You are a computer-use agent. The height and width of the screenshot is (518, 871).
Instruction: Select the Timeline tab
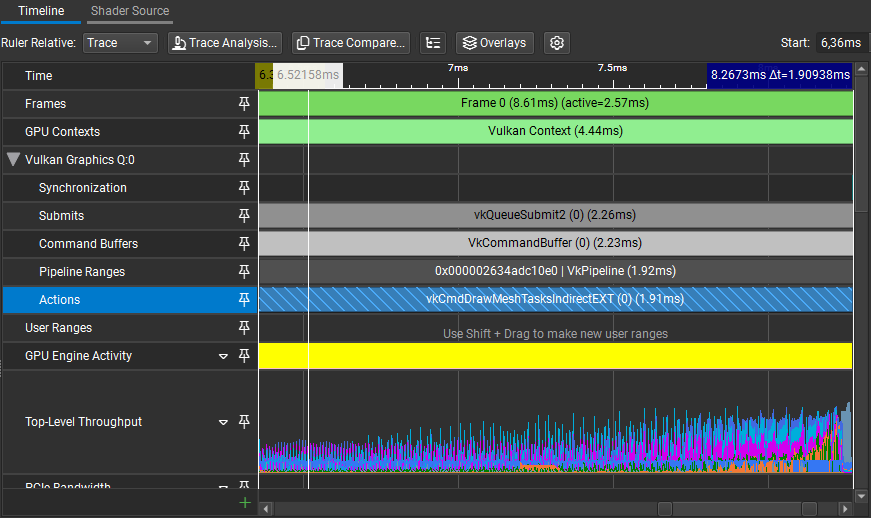(41, 11)
